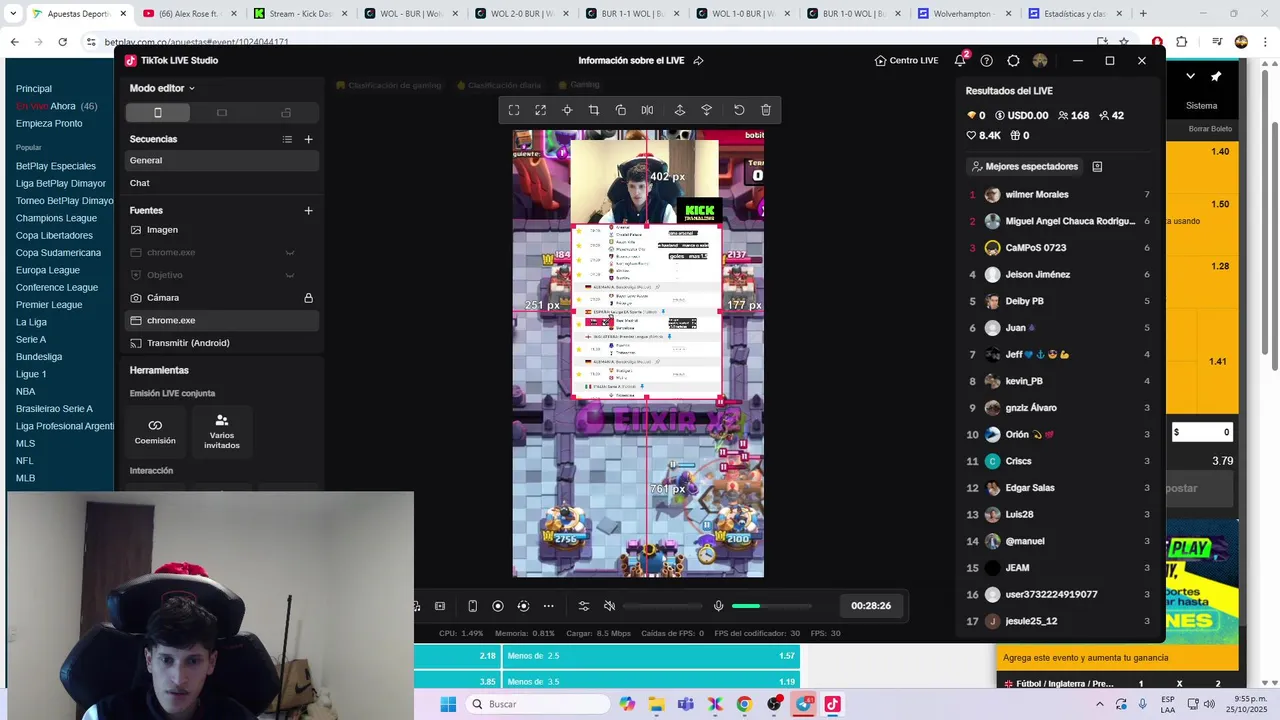The image size is (1280, 720).
Task: Click the Chrome icon in taskbar
Action: pos(744,704)
